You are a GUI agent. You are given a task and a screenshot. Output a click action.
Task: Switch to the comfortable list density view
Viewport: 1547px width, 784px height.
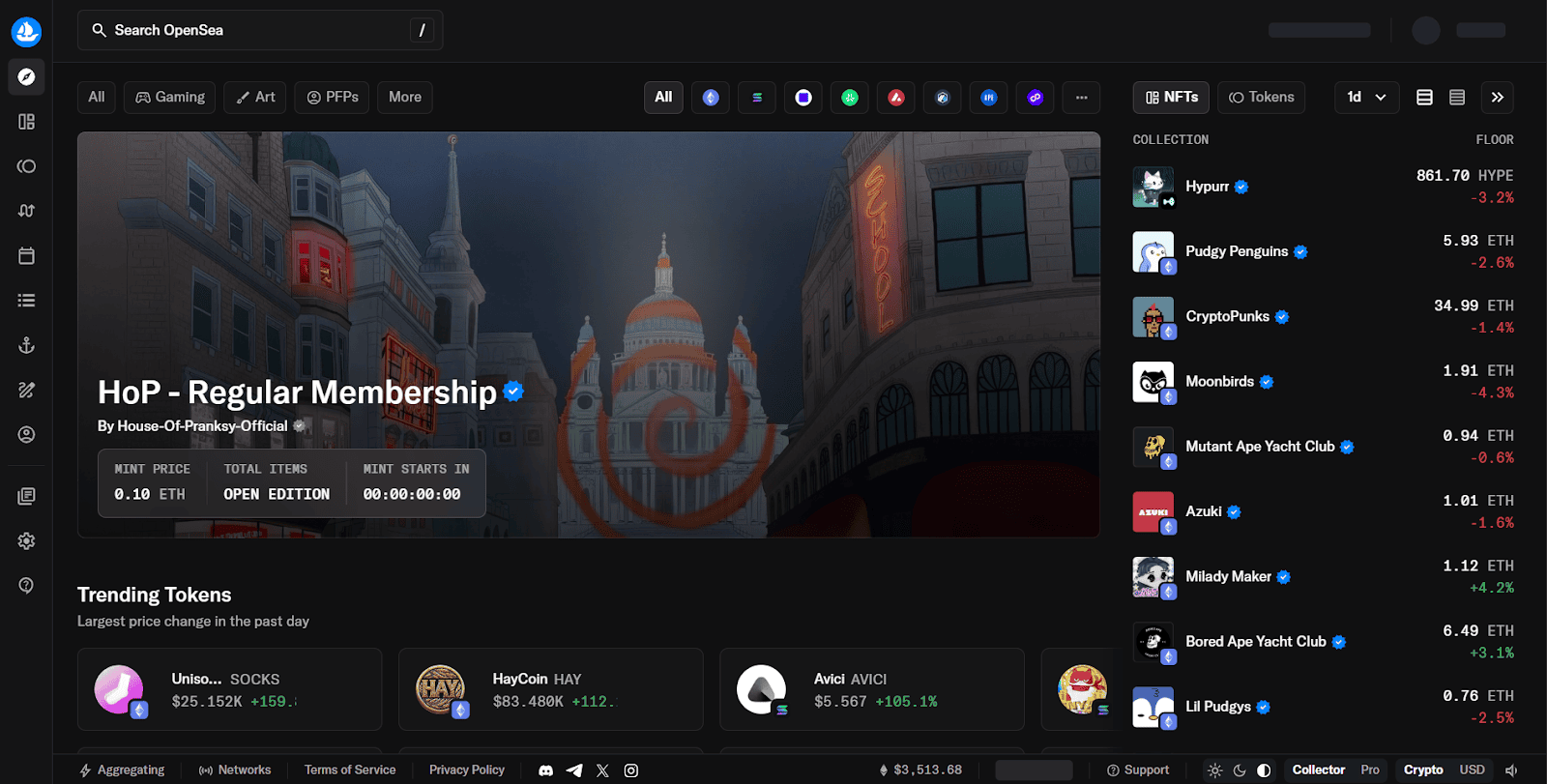1424,98
